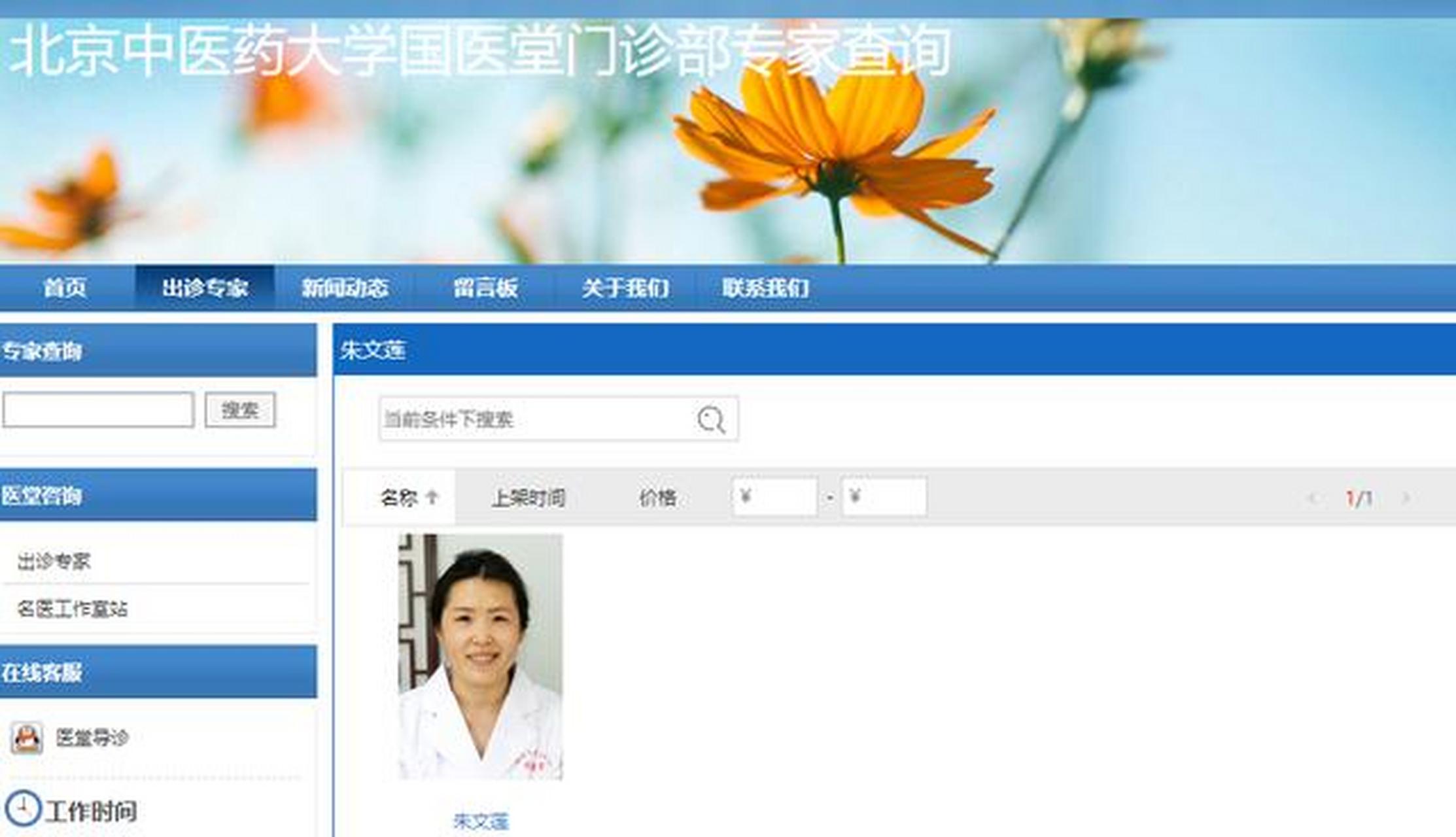This screenshot has width=1456, height=837.
Task: Sort by 名称 using the up arrow
Action: point(432,498)
